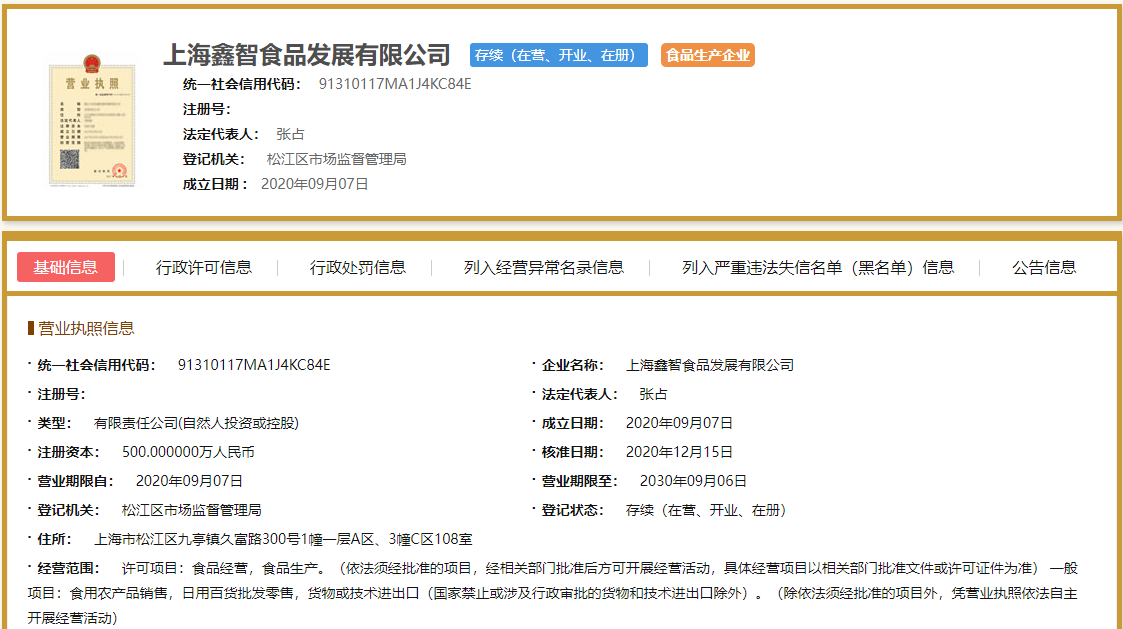Click the 基础信息 tab
The height and width of the screenshot is (629, 1123).
coord(66,267)
